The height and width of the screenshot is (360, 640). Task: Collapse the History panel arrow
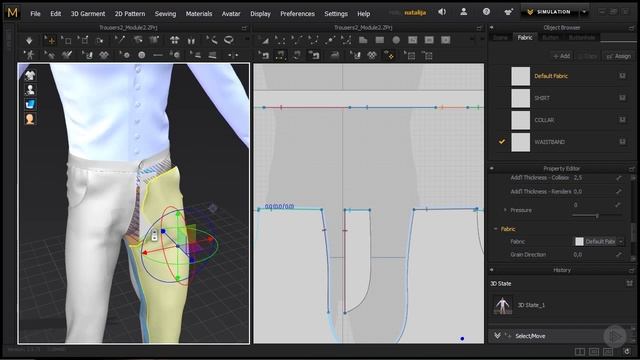tap(491, 270)
